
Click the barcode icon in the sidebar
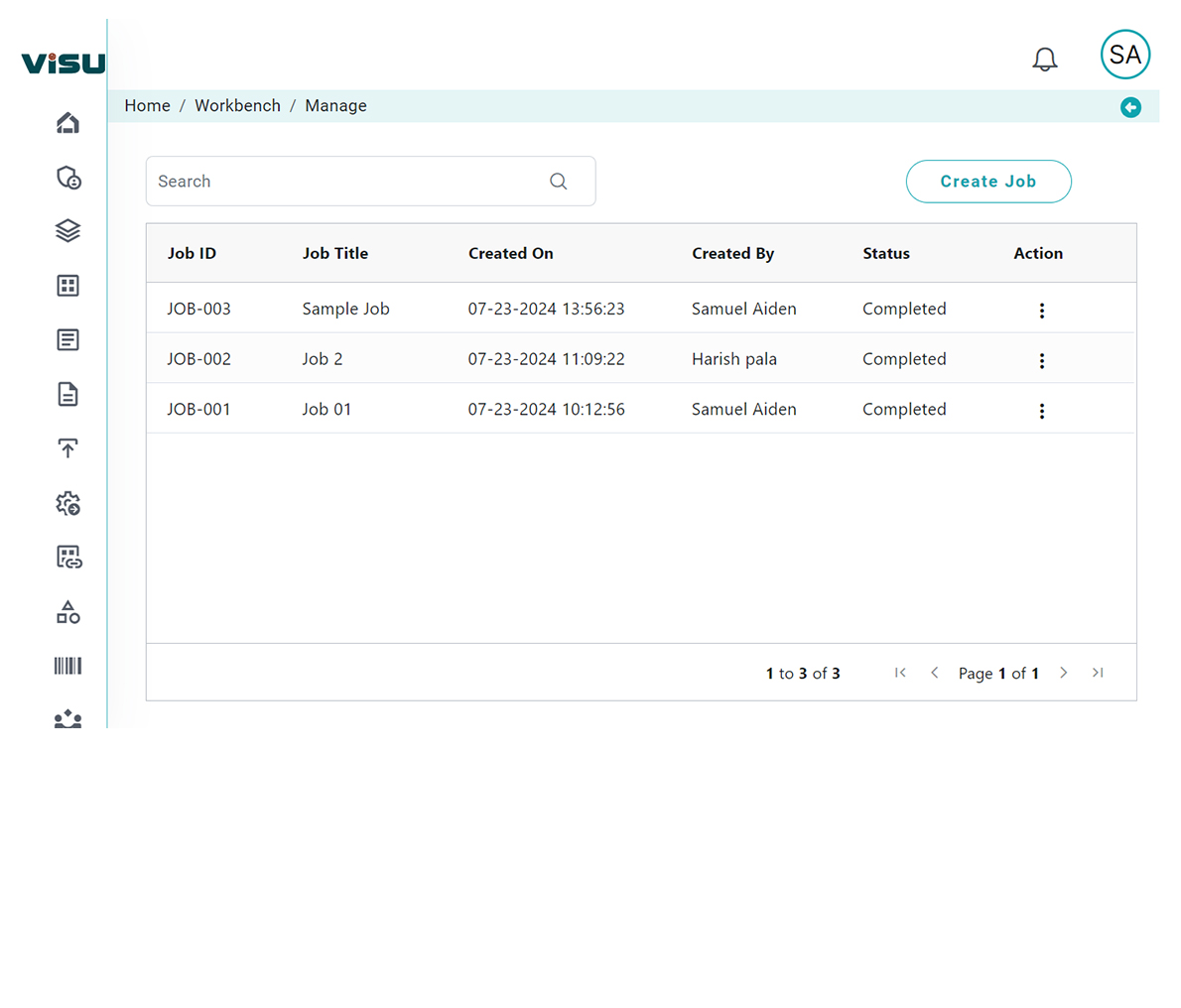pyautogui.click(x=67, y=666)
